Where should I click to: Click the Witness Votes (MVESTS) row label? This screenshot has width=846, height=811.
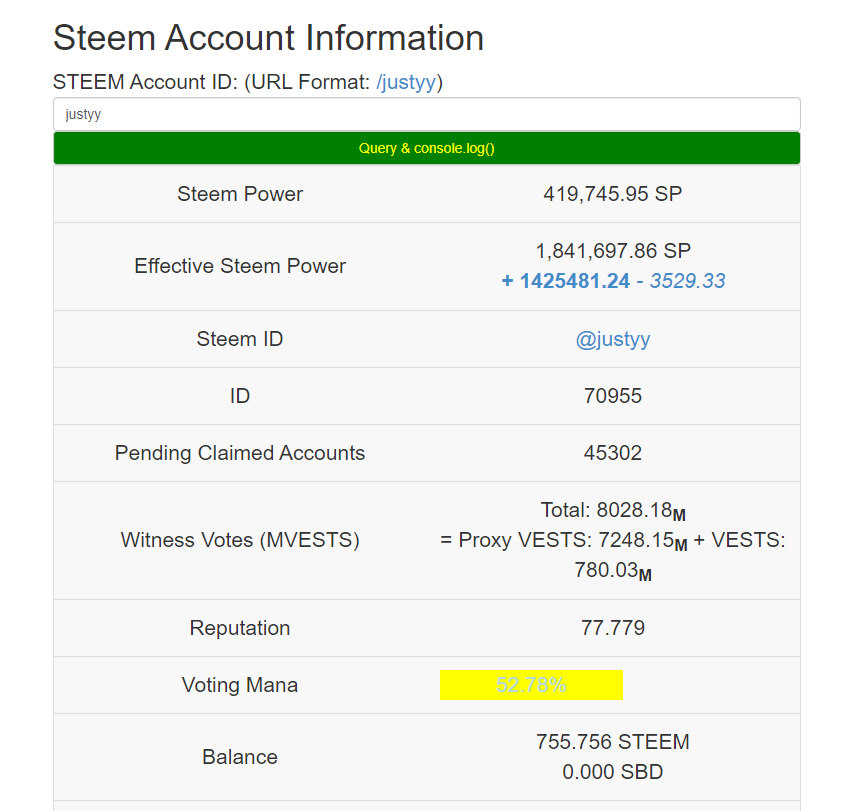point(240,540)
